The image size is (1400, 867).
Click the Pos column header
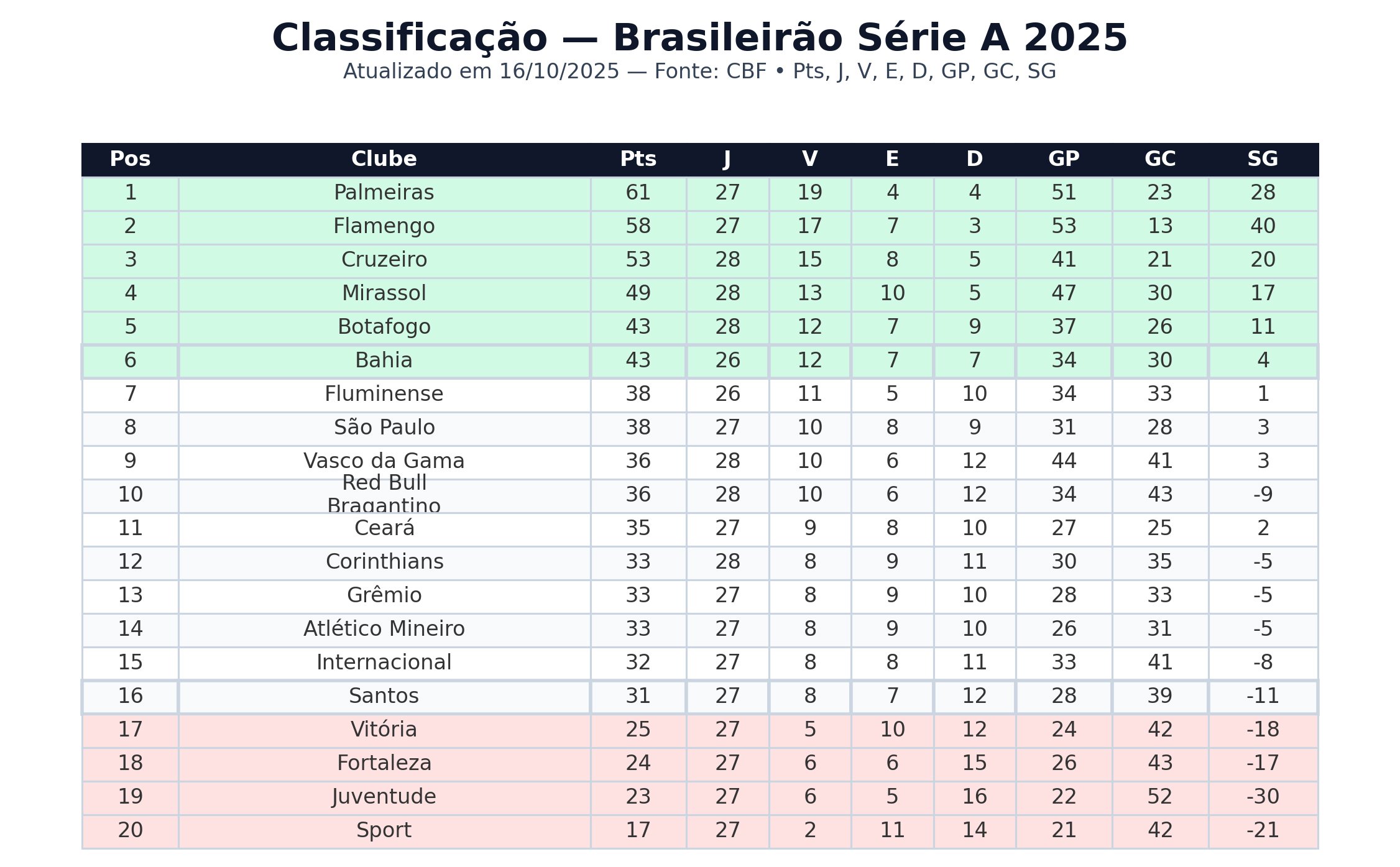(x=130, y=160)
